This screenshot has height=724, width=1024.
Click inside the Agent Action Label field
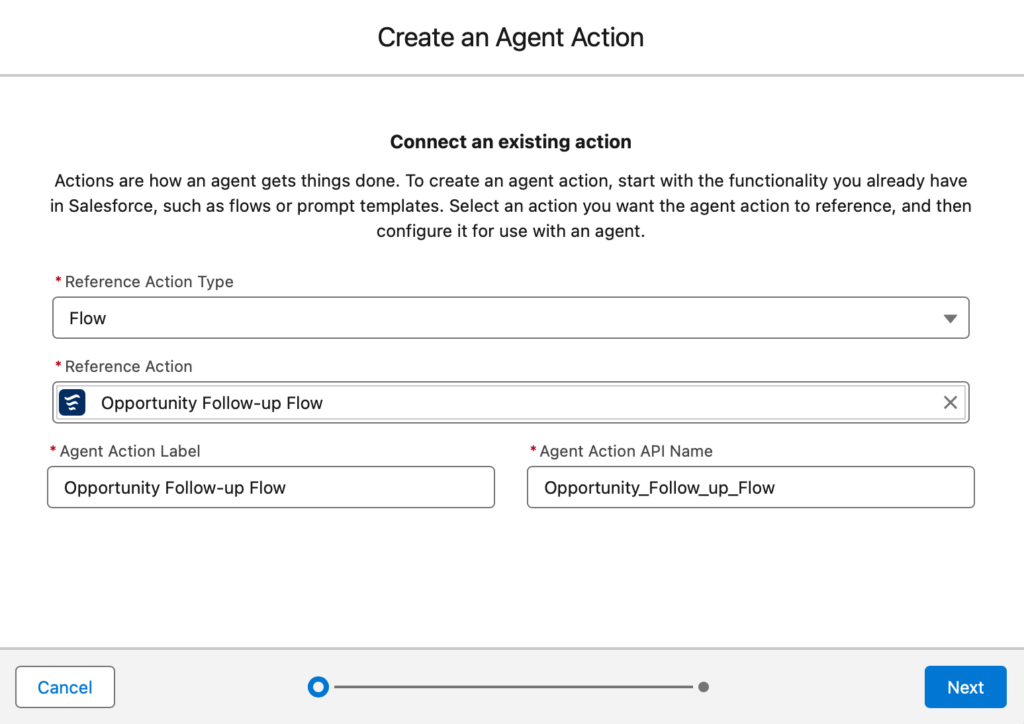pyautogui.click(x=270, y=487)
